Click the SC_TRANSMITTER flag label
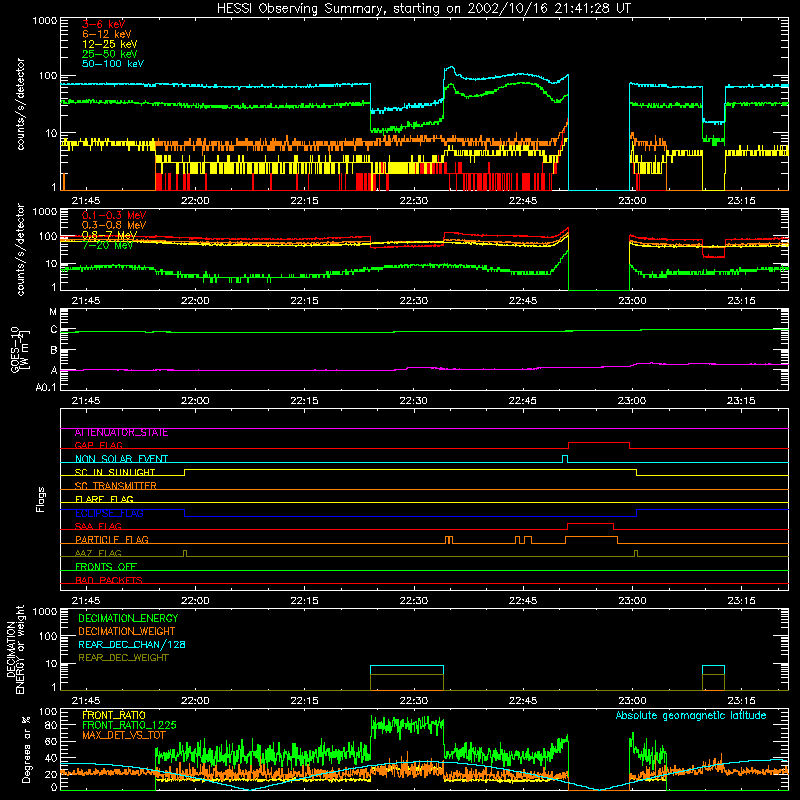Image resolution: width=800 pixels, height=800 pixels. click(116, 486)
